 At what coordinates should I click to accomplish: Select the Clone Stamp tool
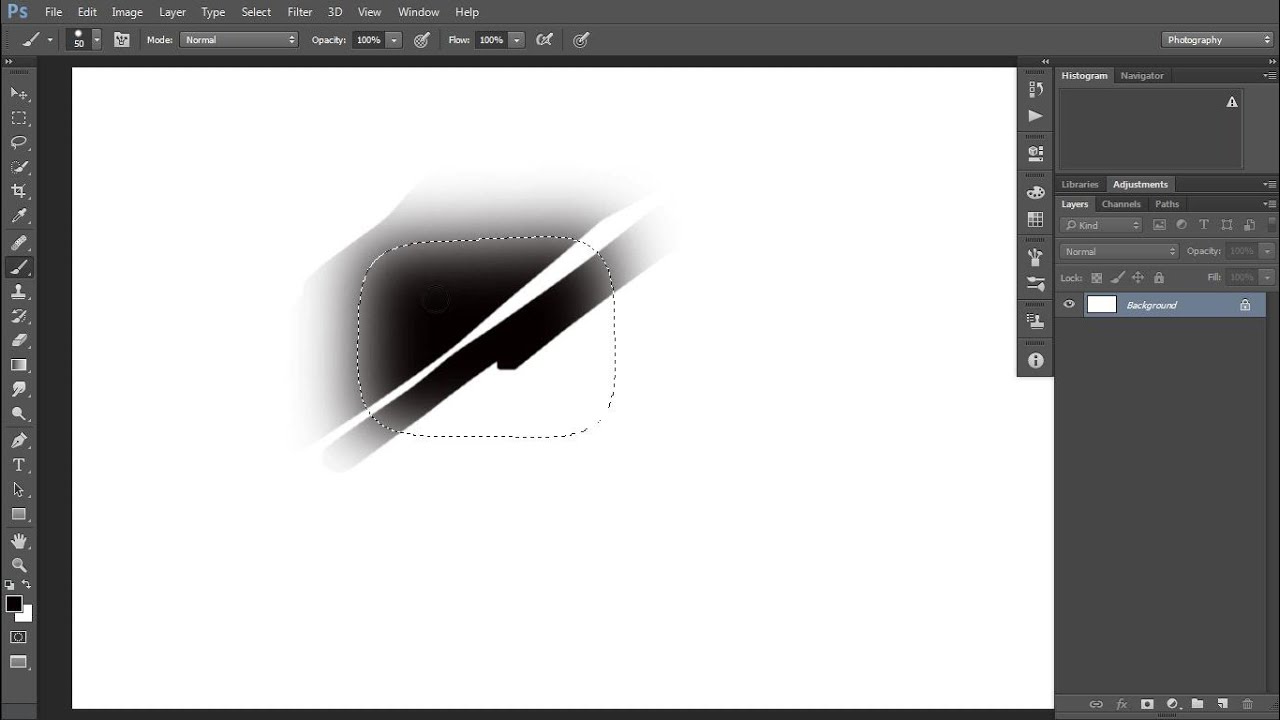[19, 292]
